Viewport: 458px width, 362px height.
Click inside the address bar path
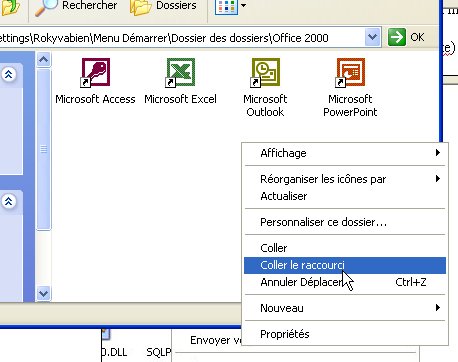pyautogui.click(x=182, y=38)
